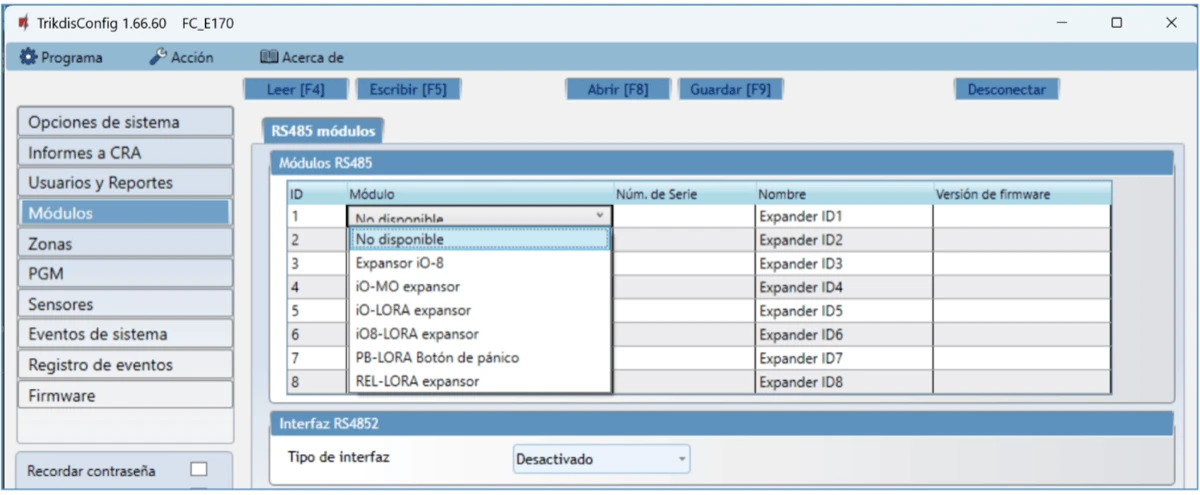Open Opciones de sistema in sidebar
Image resolution: width=1200 pixels, height=495 pixels.
point(124,122)
